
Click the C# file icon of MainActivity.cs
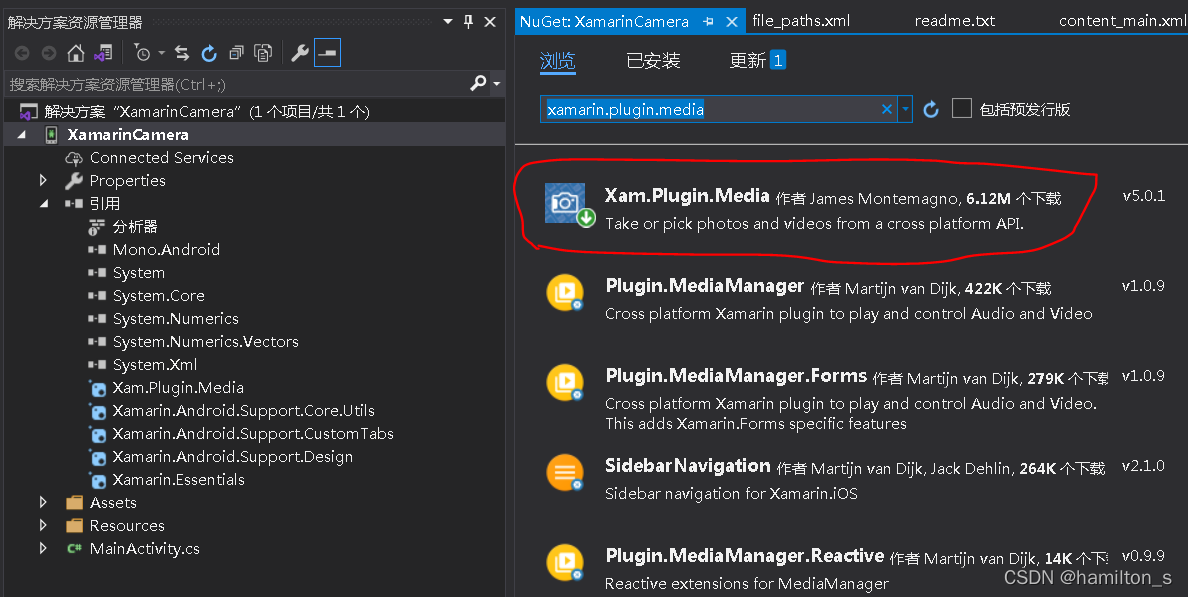[74, 549]
